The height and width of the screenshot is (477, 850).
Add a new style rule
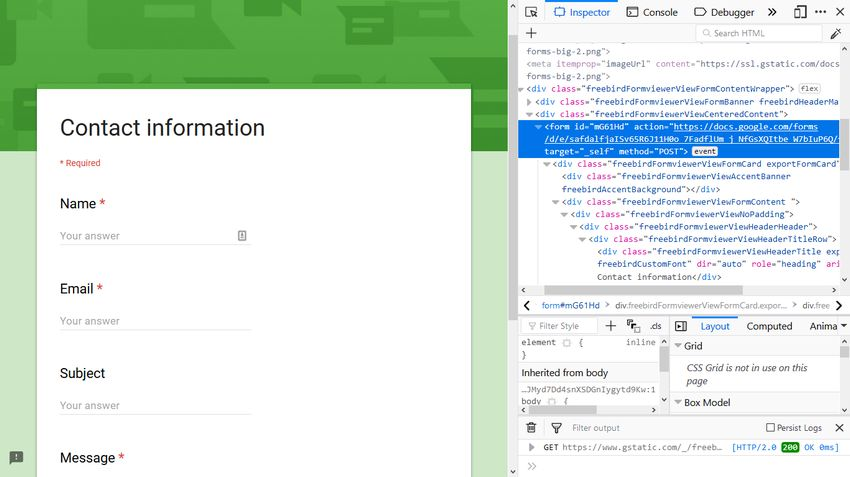tap(611, 326)
